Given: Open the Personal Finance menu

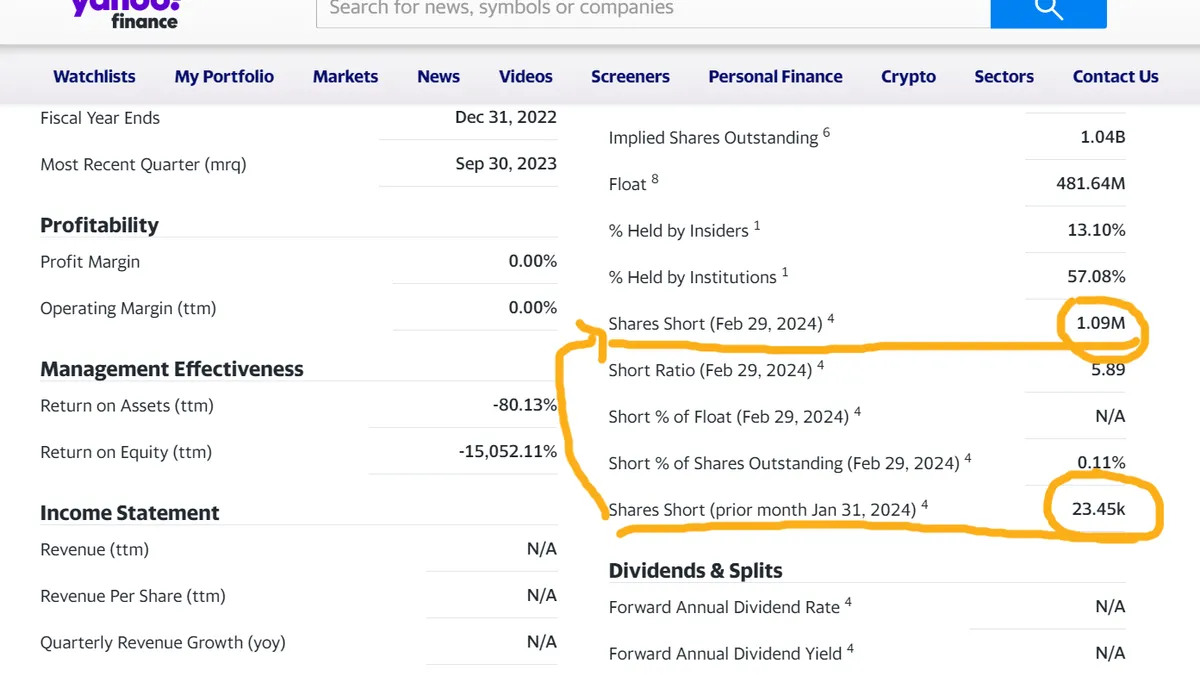Looking at the screenshot, I should click(x=775, y=77).
